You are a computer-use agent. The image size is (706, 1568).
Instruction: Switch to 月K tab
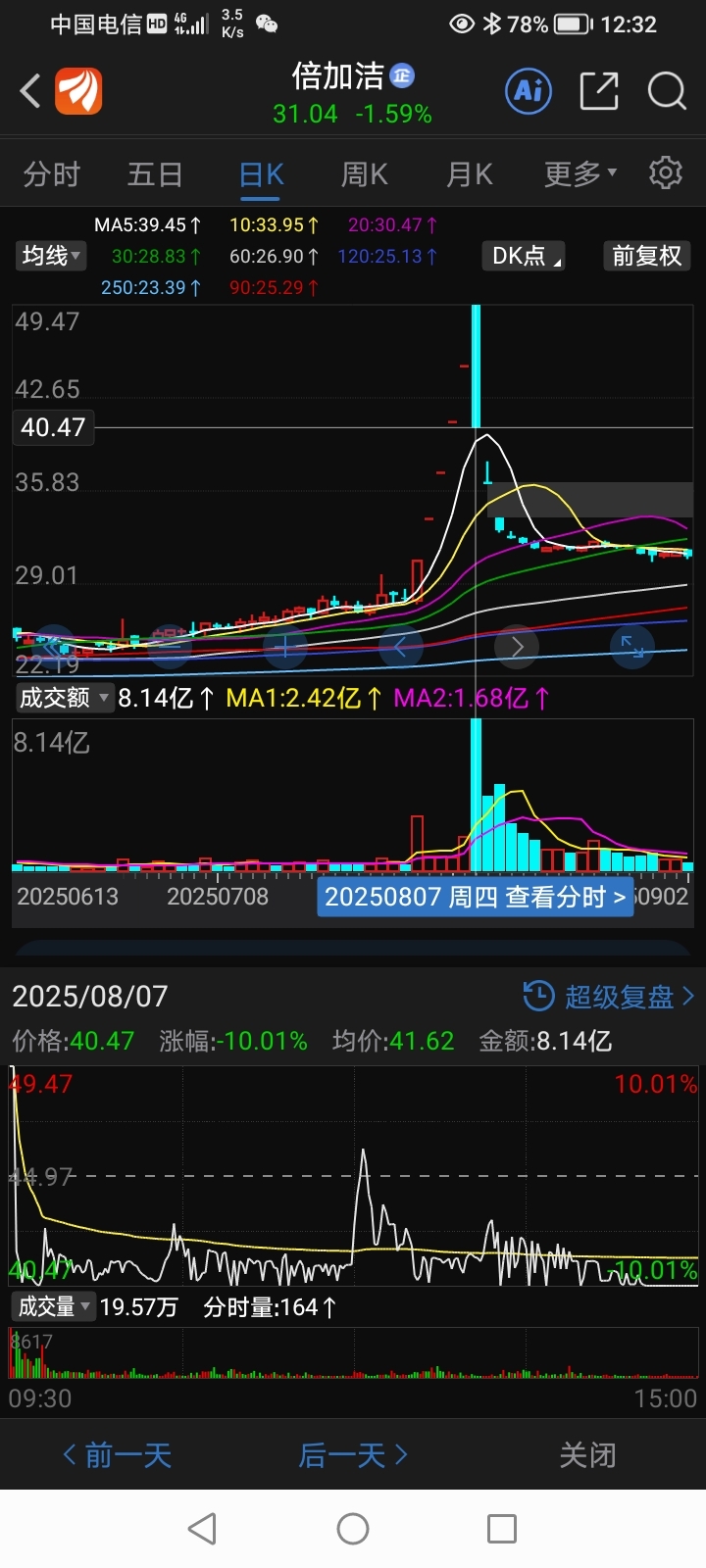click(470, 174)
